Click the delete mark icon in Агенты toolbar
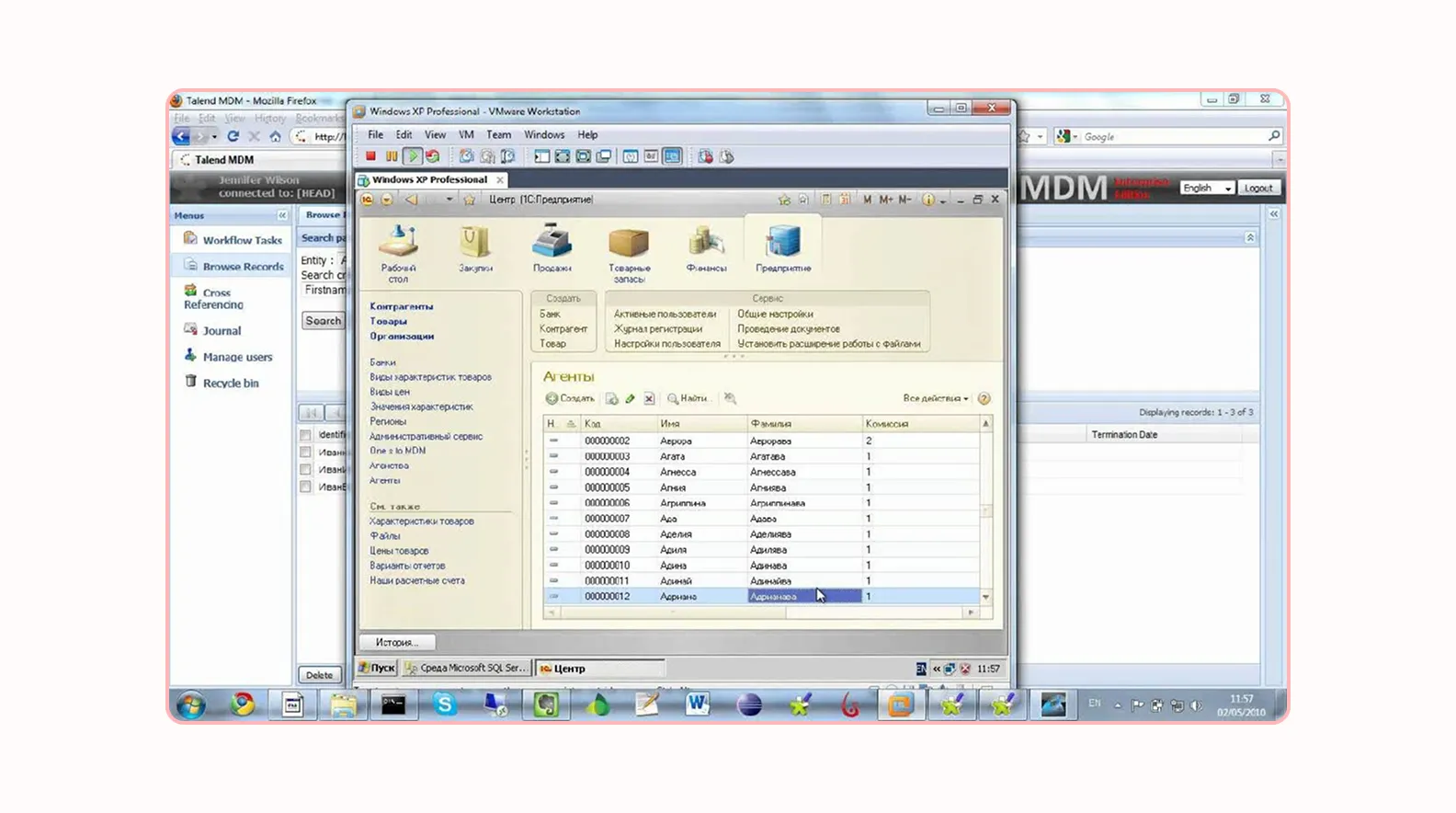 649,398
